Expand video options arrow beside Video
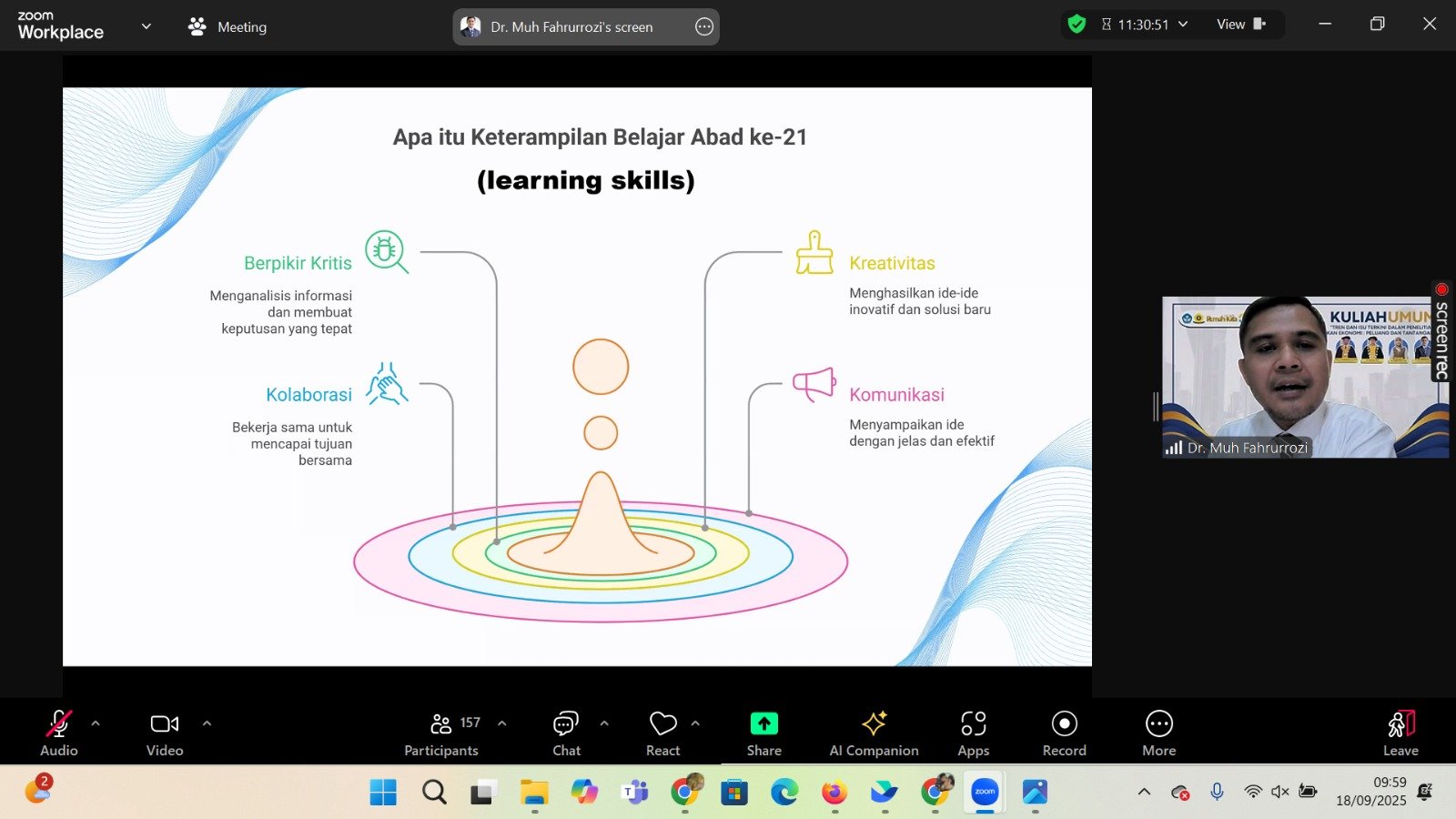The height and width of the screenshot is (819, 1456). [207, 723]
